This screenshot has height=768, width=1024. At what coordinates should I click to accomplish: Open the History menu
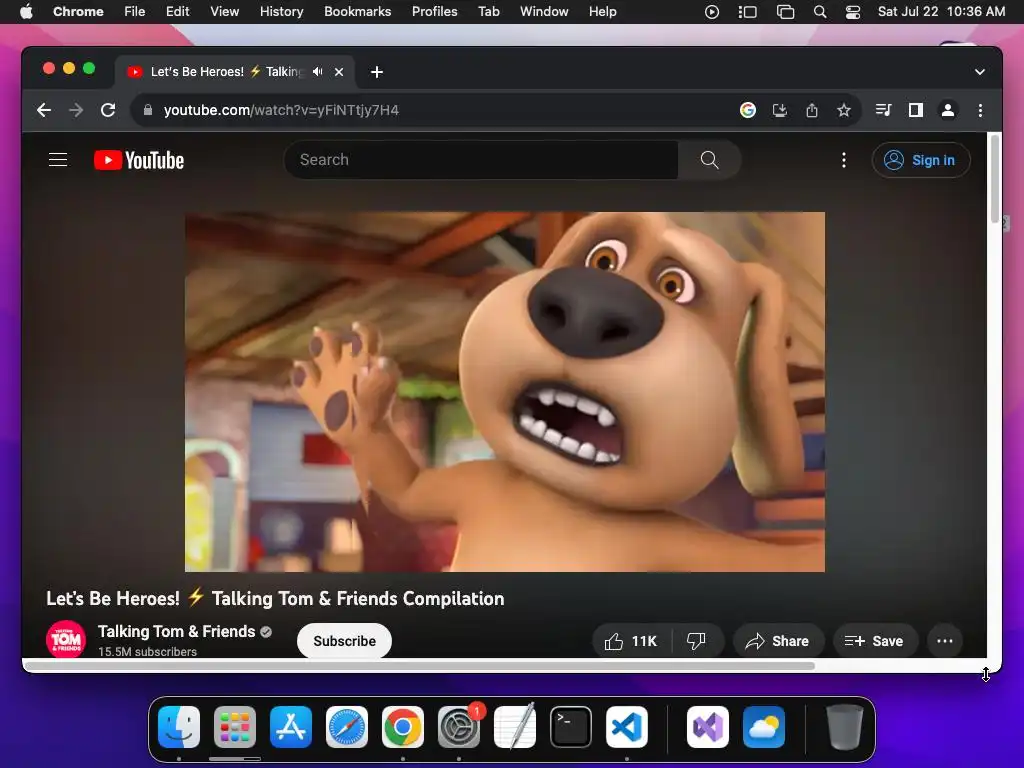[281, 12]
